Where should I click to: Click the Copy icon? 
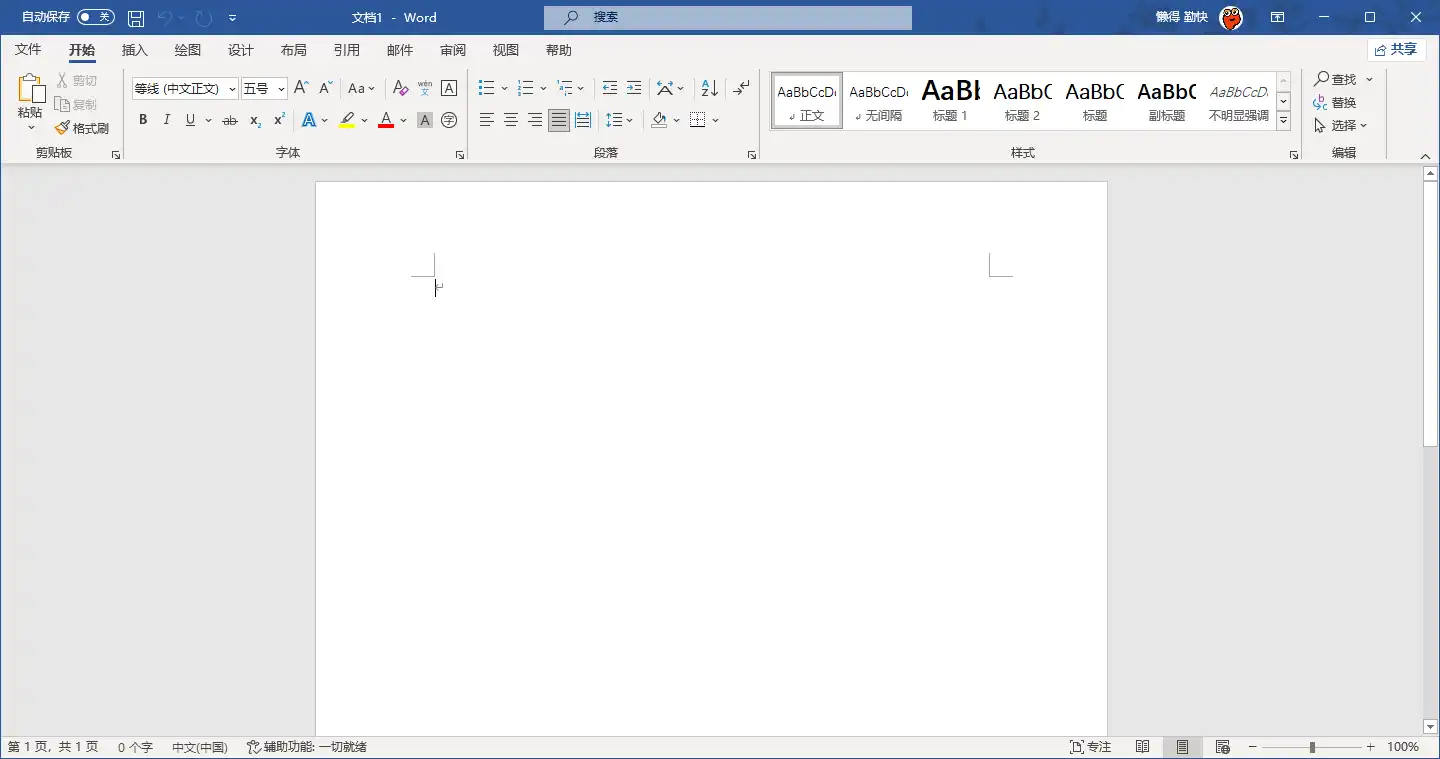[62, 104]
